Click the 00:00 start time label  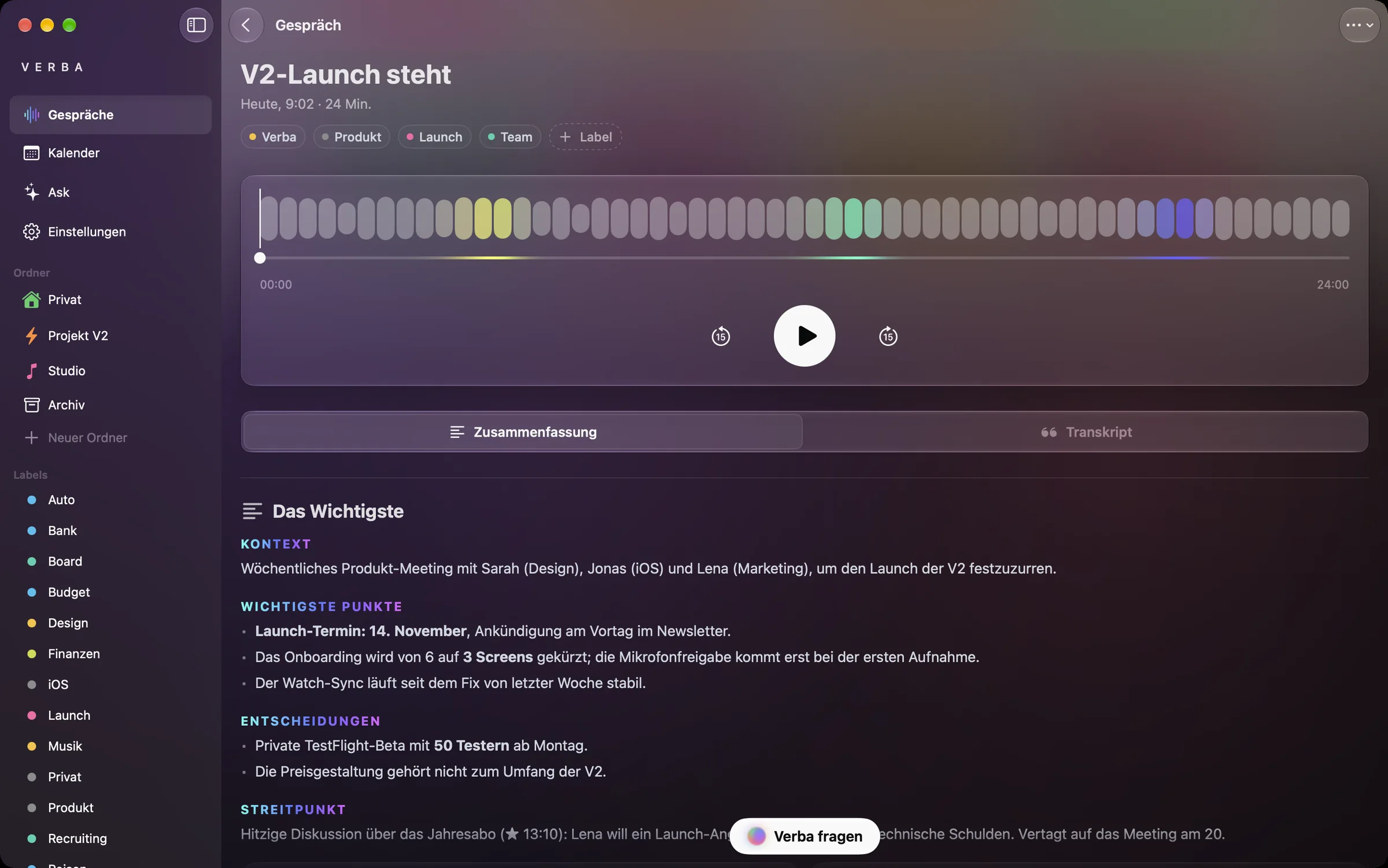276,285
